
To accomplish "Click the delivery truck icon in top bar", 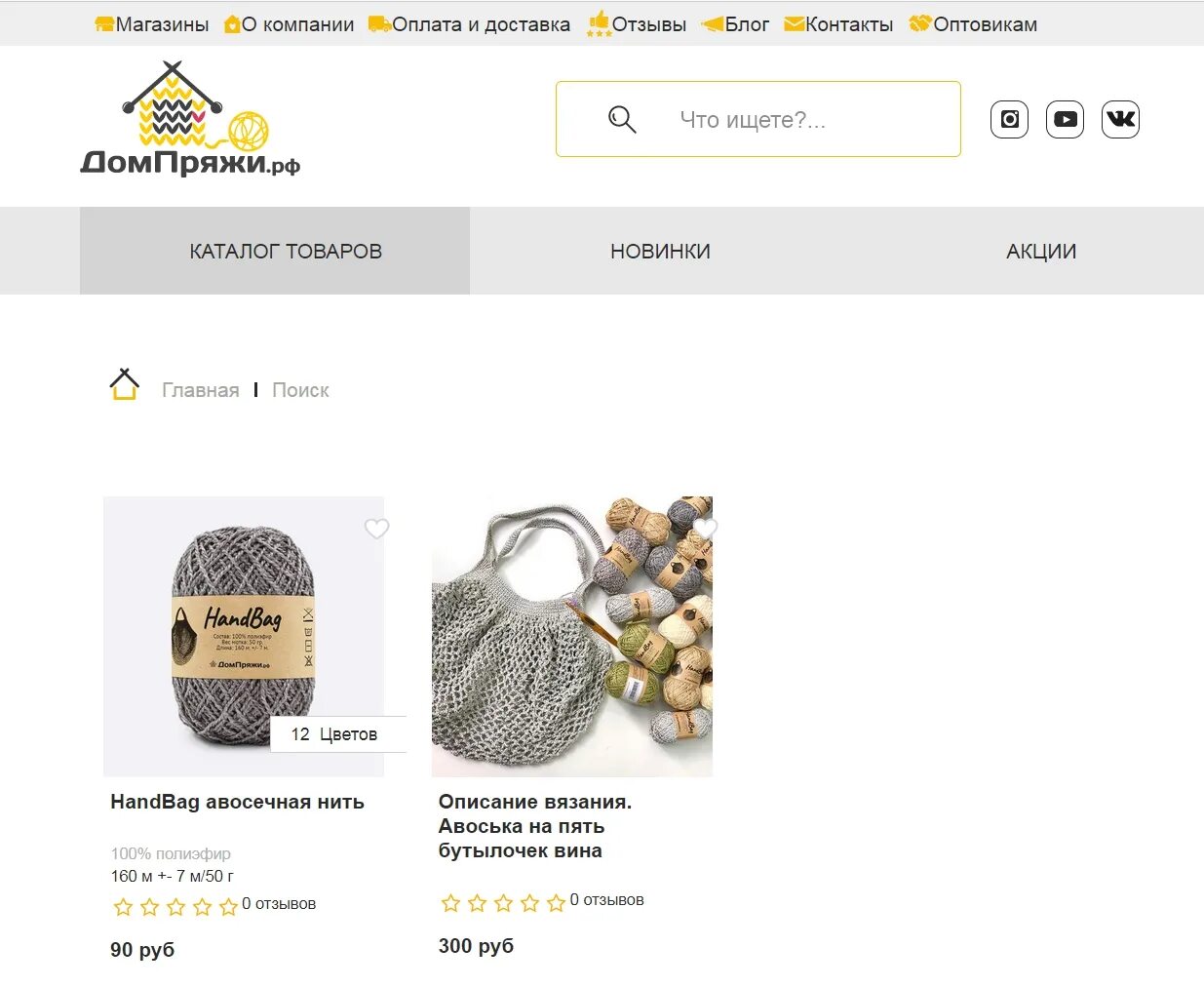I will 379,24.
